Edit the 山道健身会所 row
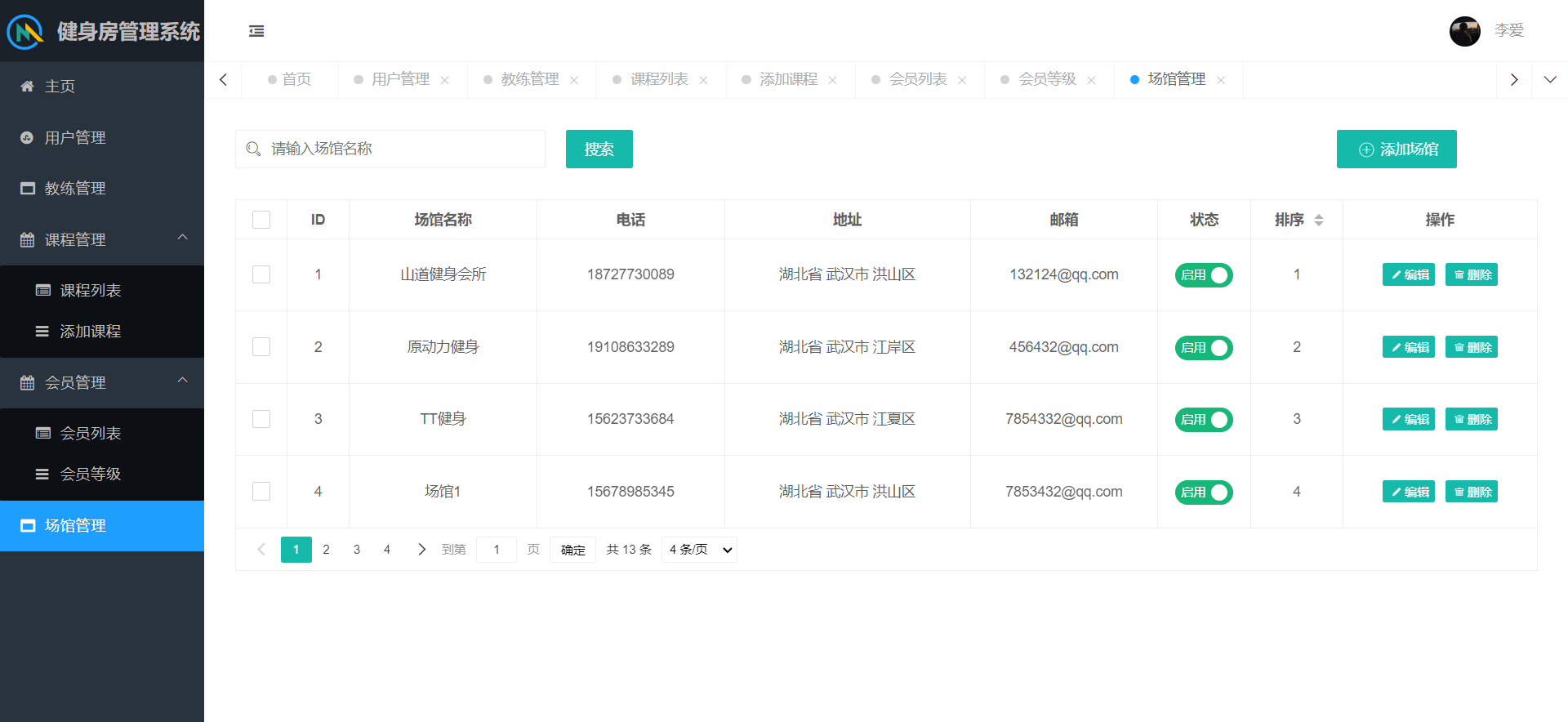The width and height of the screenshot is (1568, 722). 1409,274
